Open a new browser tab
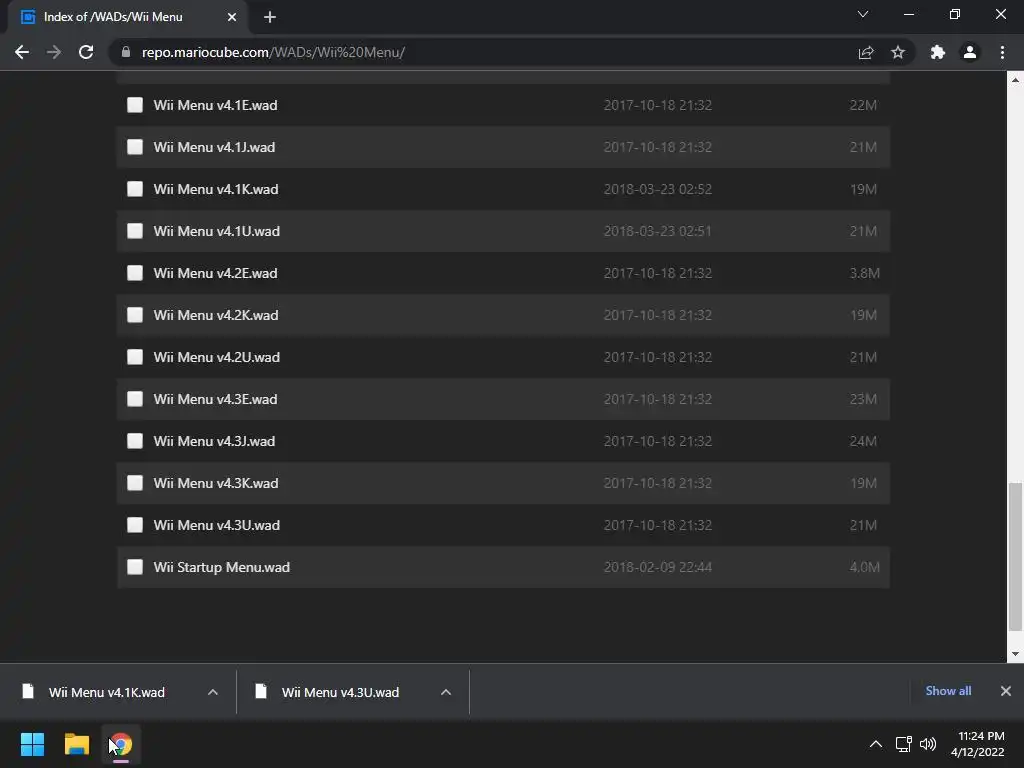Image resolution: width=1024 pixels, height=768 pixels. coord(270,17)
